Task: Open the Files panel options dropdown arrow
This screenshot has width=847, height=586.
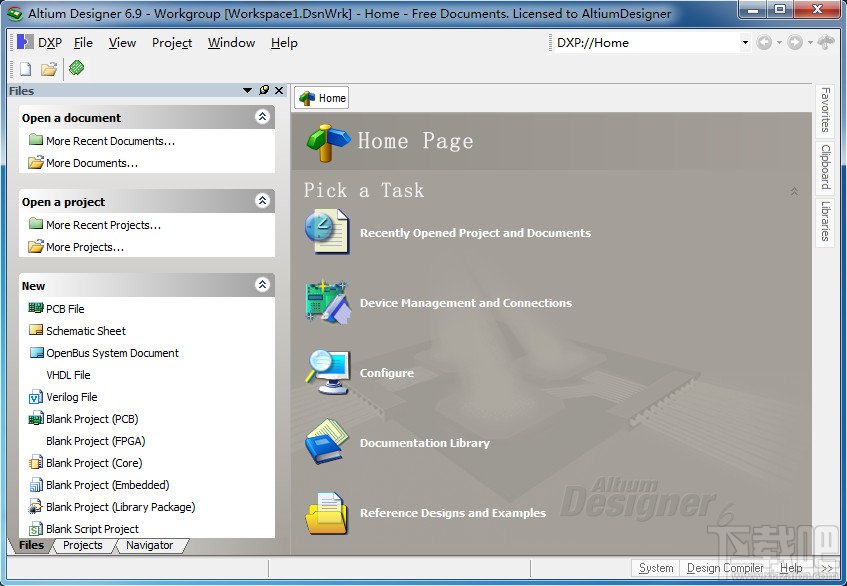Action: (x=247, y=90)
